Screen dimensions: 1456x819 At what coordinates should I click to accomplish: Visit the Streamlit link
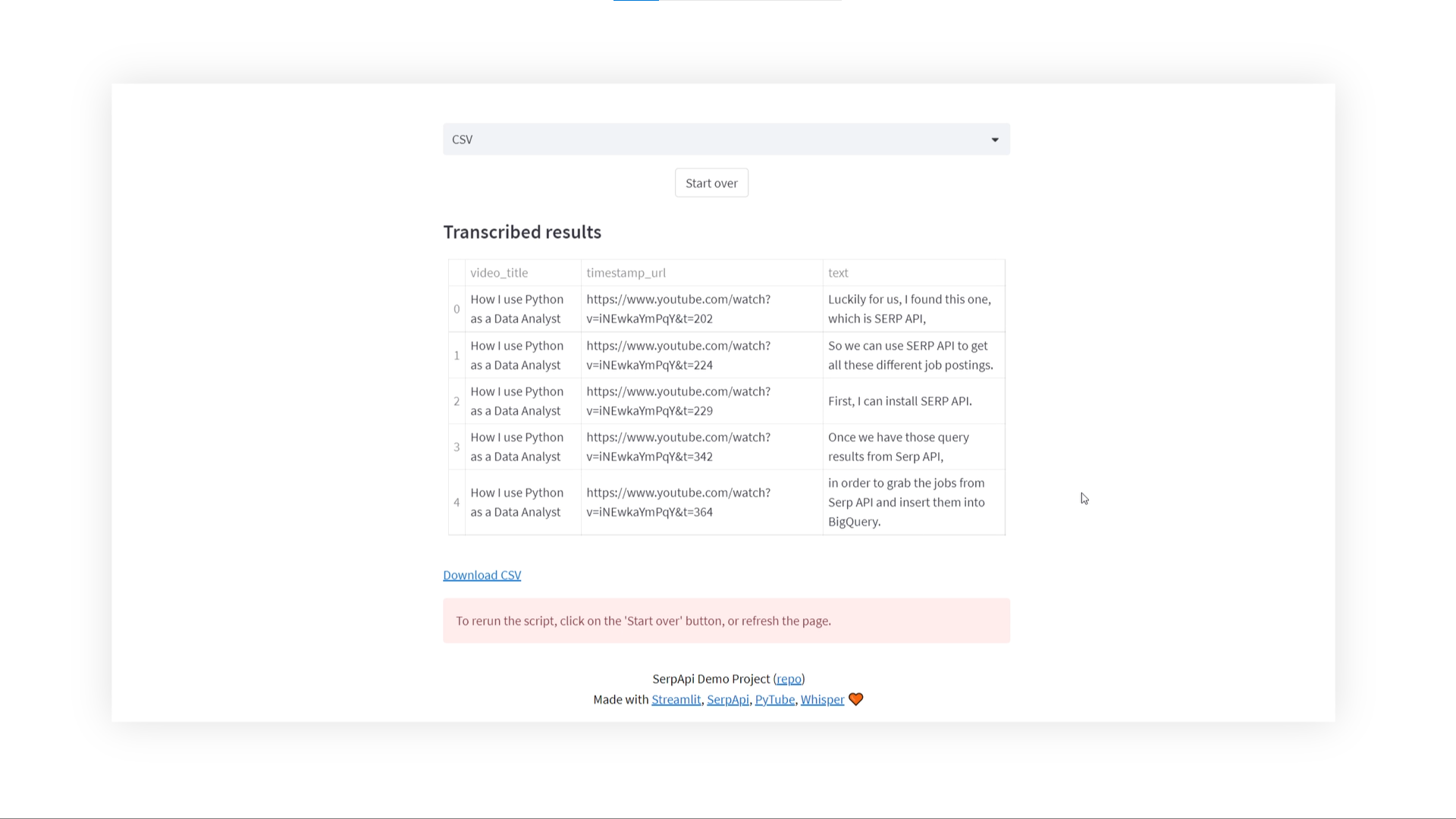pos(676,699)
